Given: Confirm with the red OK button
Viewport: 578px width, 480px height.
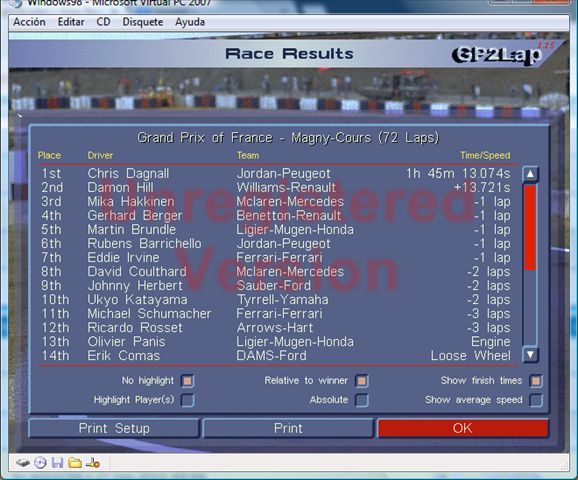Looking at the screenshot, I should click(463, 428).
